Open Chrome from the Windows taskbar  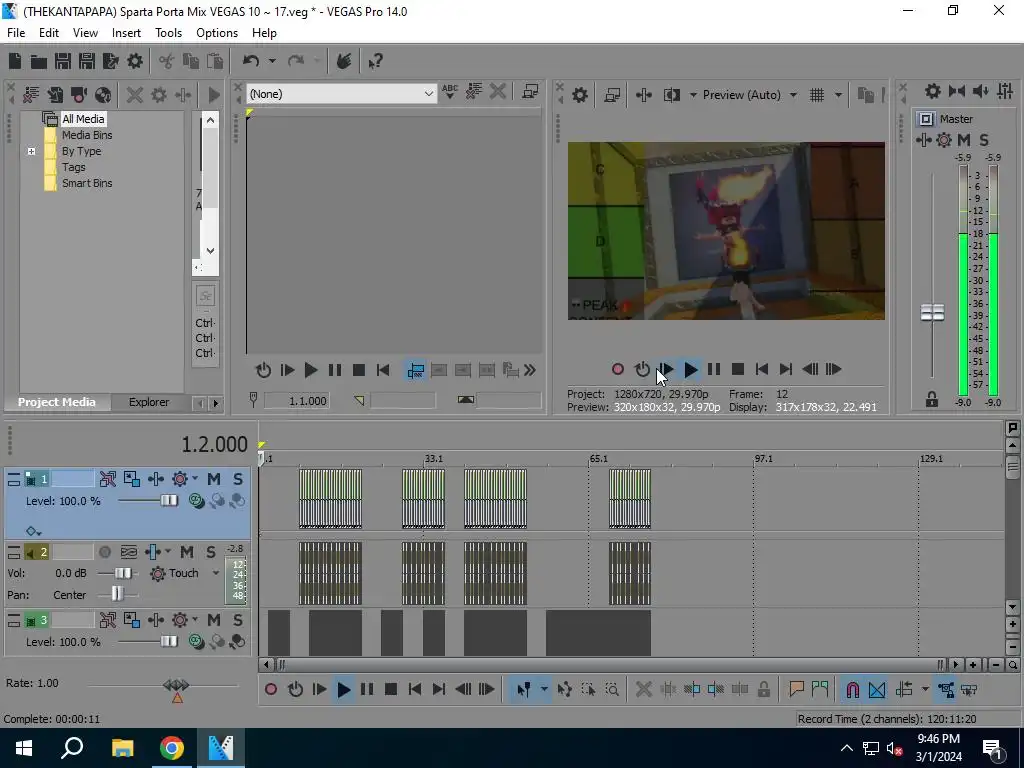click(172, 748)
